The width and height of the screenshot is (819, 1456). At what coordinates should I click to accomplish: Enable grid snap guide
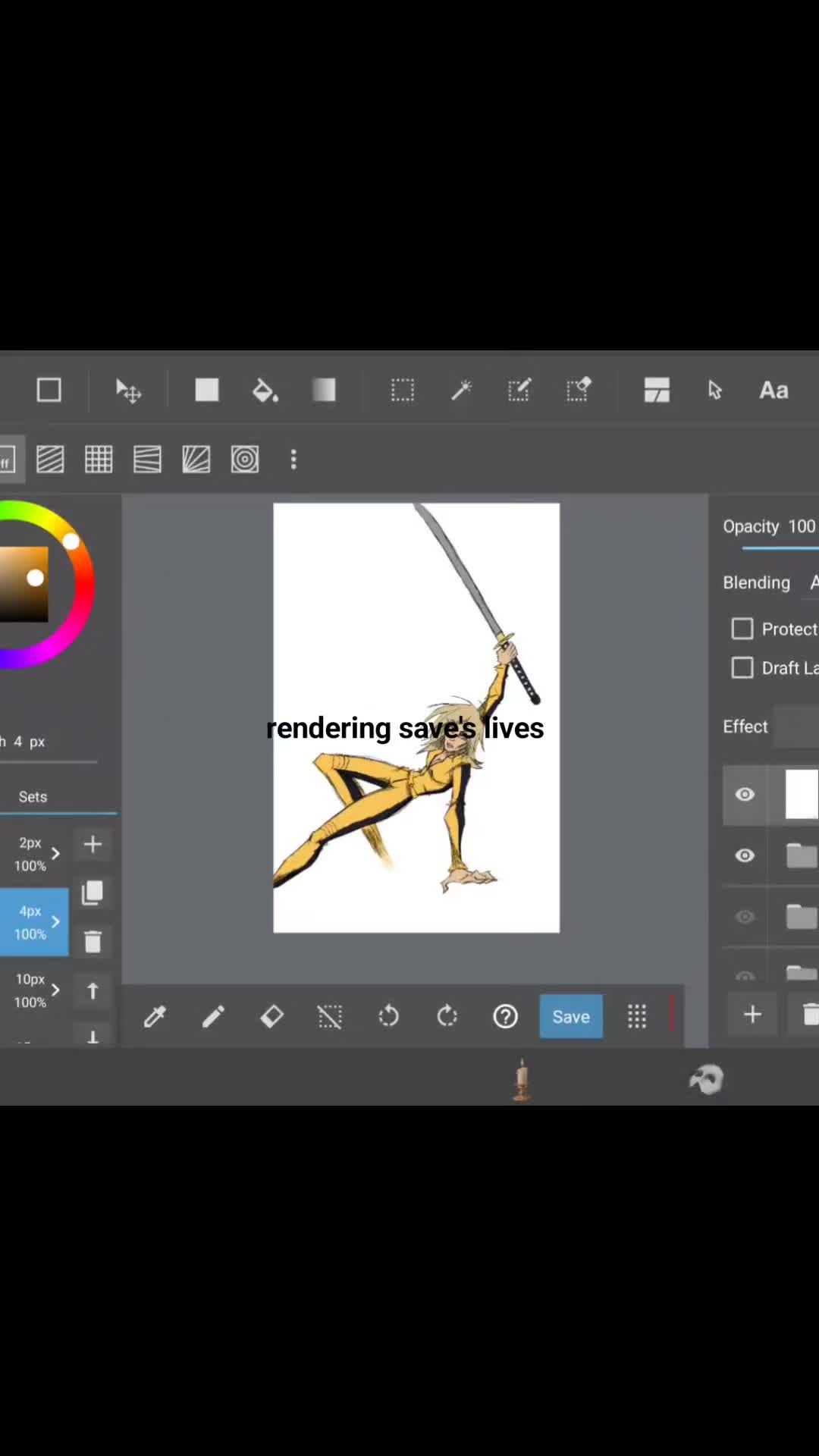[x=99, y=460]
